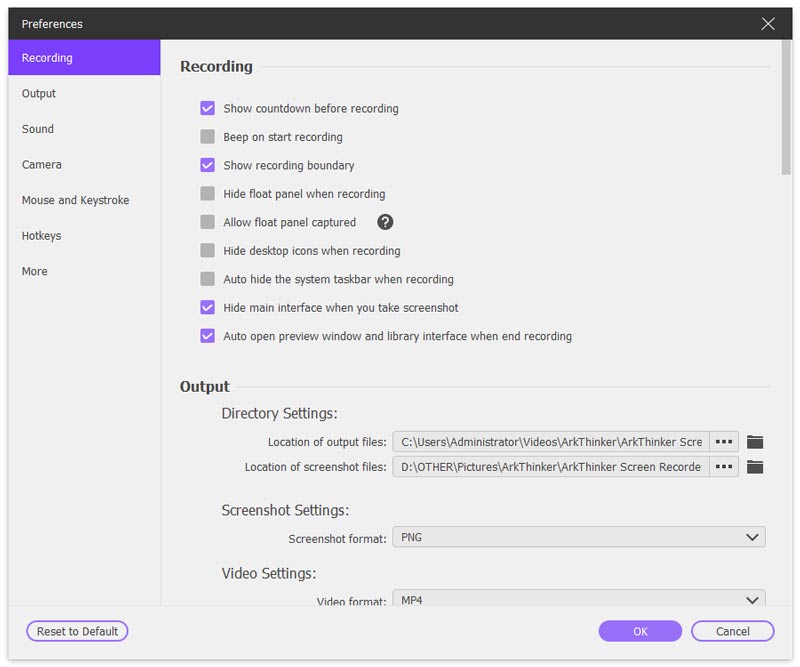Screen dimensions: 800x667
Task: Click the Preferences title text
Action: click(x=52, y=24)
